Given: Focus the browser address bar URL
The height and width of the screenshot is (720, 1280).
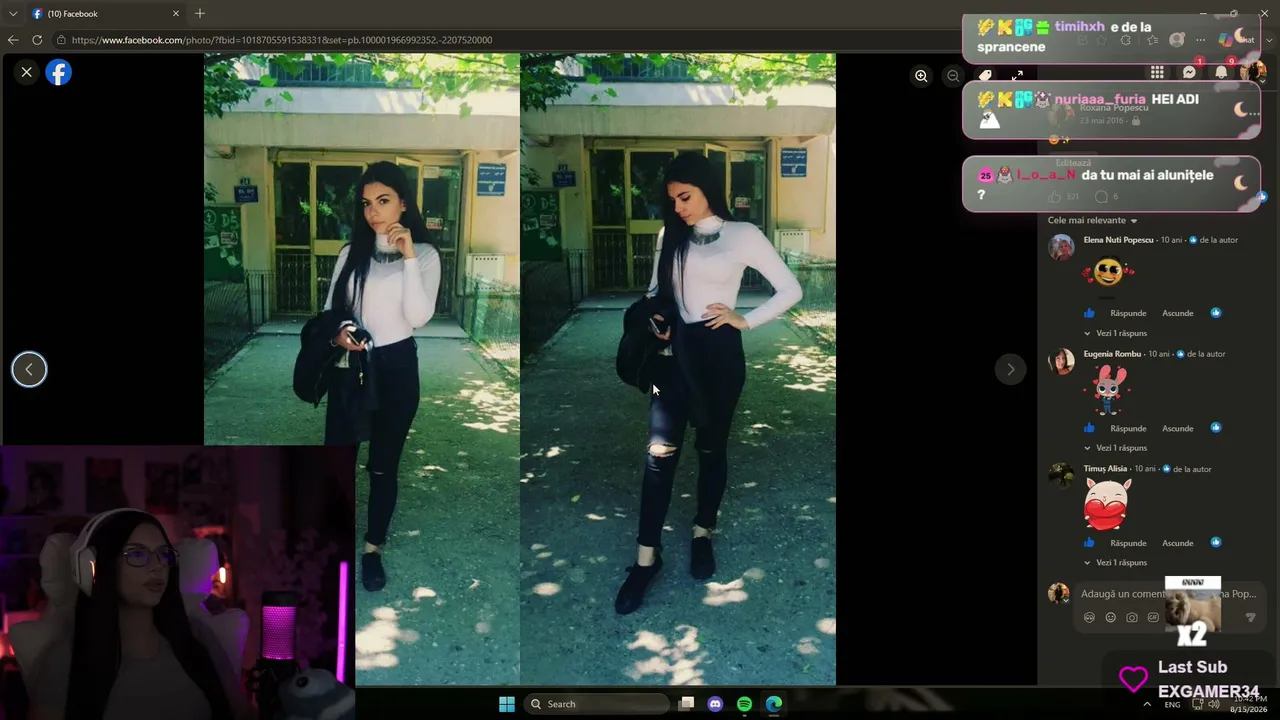Looking at the screenshot, I should click(x=282, y=40).
